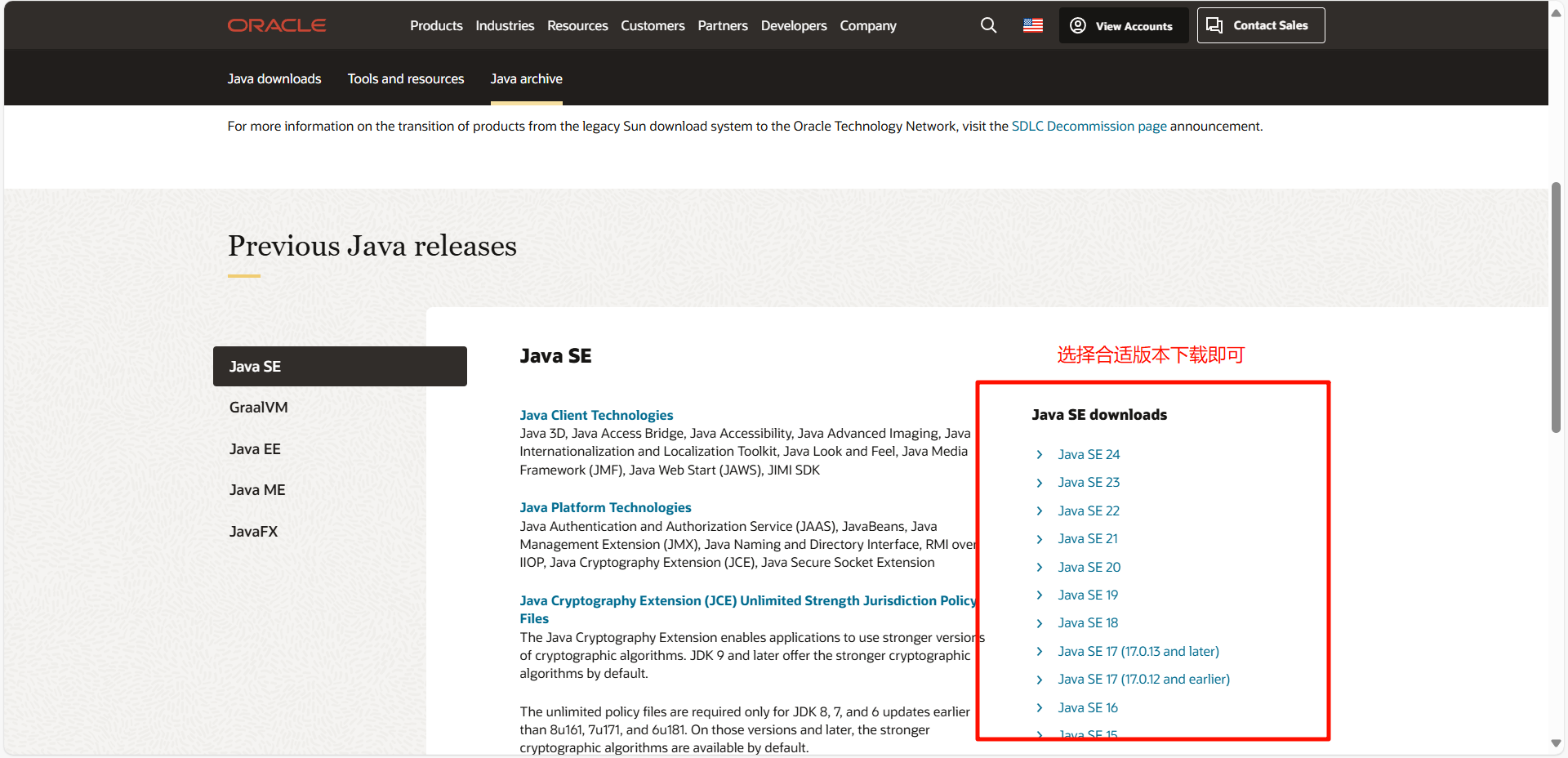Click the chevron beside Java SE 19
Image resolution: width=1568 pixels, height=758 pixels.
pos(1040,595)
